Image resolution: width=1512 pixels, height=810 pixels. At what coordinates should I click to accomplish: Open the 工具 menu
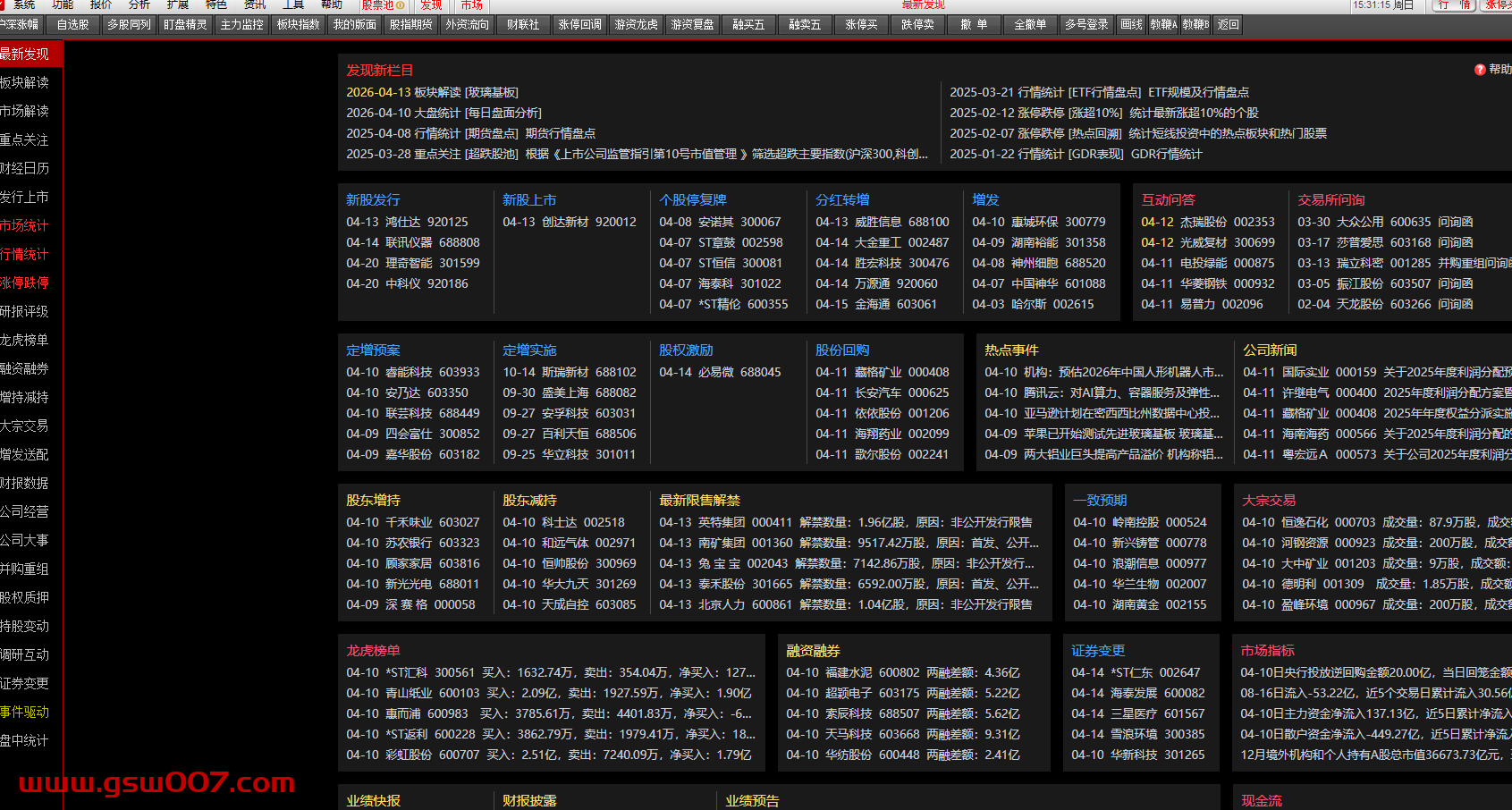point(293,4)
